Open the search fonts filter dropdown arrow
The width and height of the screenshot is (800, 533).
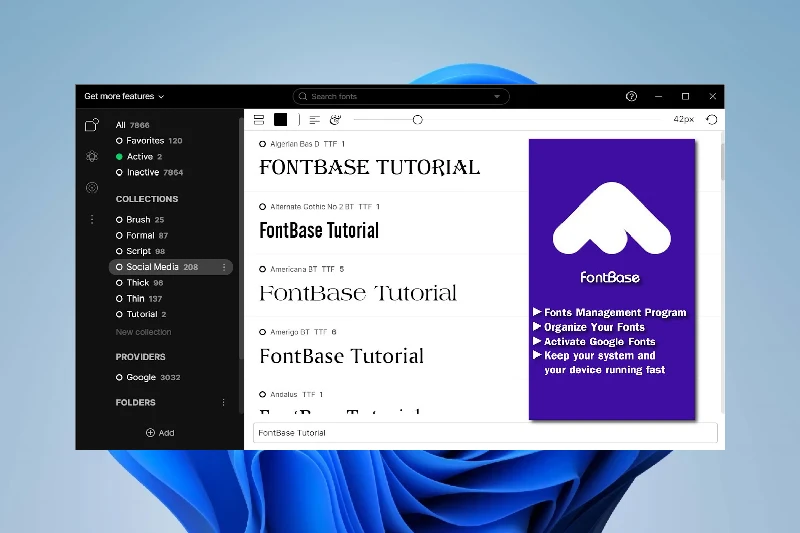[x=497, y=97]
